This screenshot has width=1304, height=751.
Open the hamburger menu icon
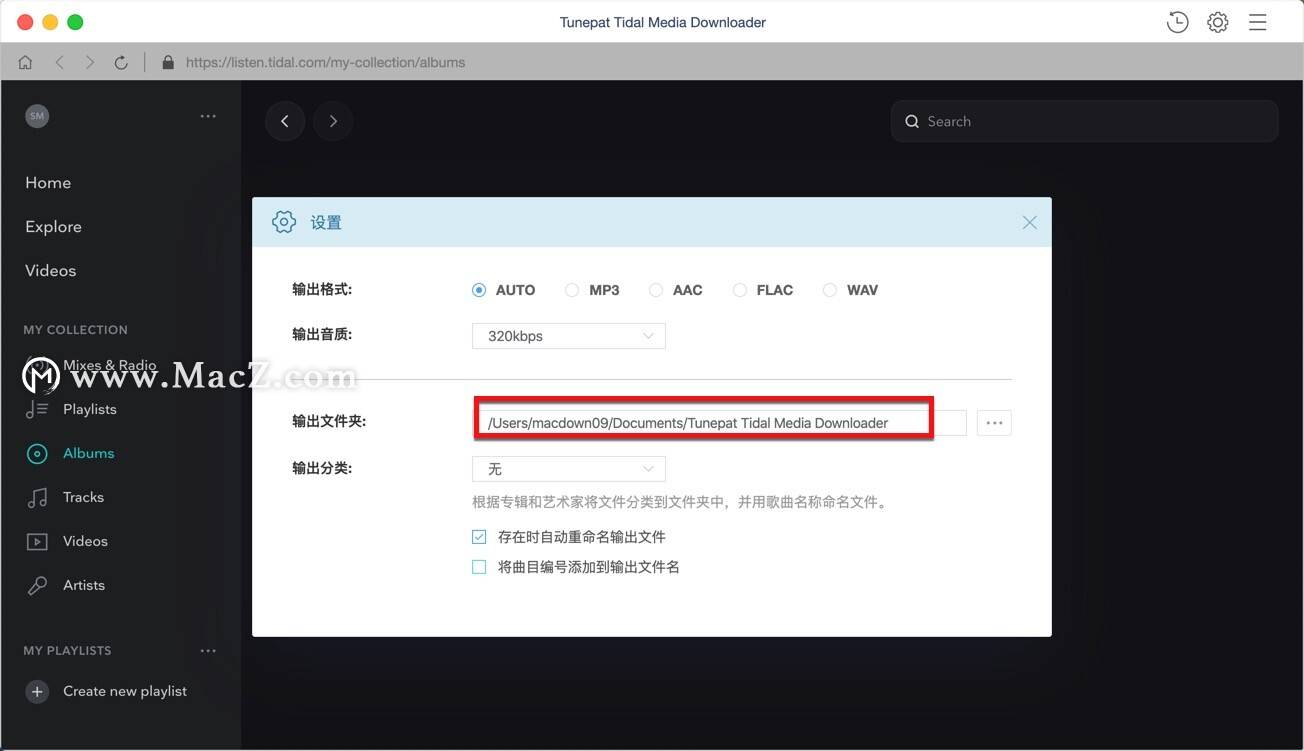coord(1257,22)
